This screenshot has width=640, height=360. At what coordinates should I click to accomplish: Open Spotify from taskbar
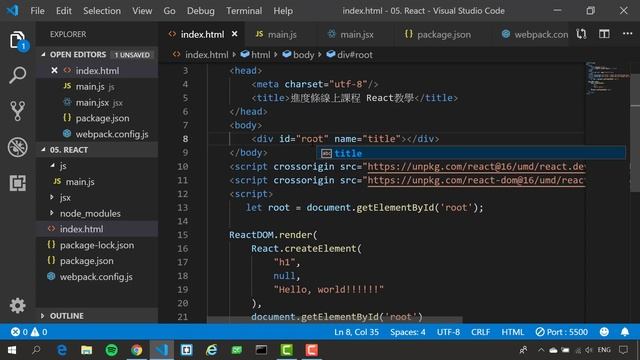click(x=111, y=350)
